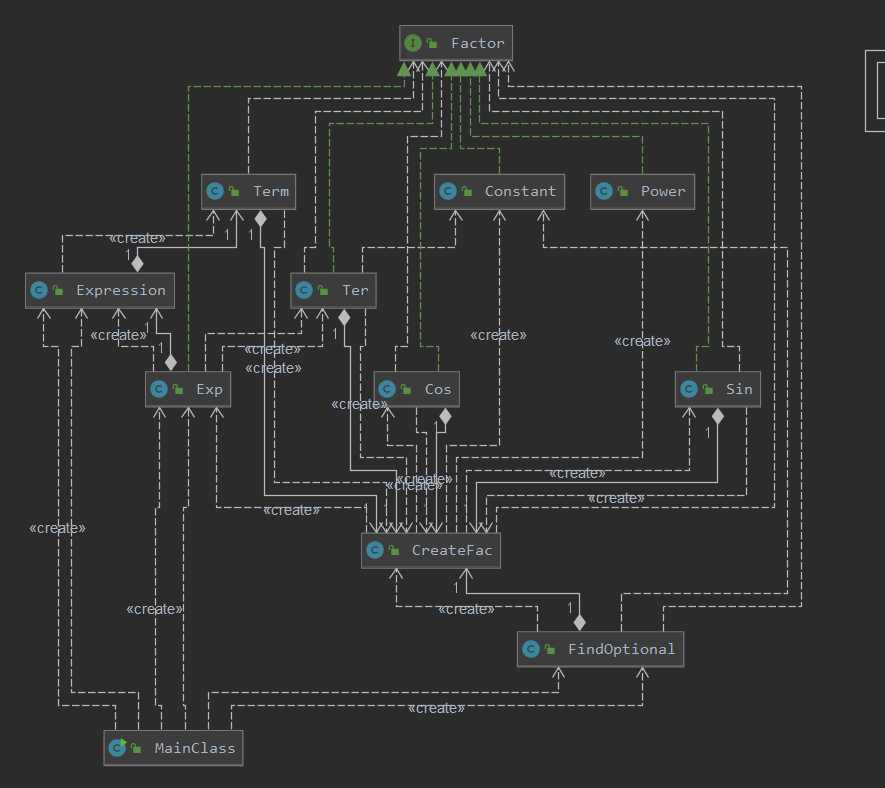This screenshot has width=885, height=788.
Task: Click the class icon on Power node
Action: tap(604, 191)
